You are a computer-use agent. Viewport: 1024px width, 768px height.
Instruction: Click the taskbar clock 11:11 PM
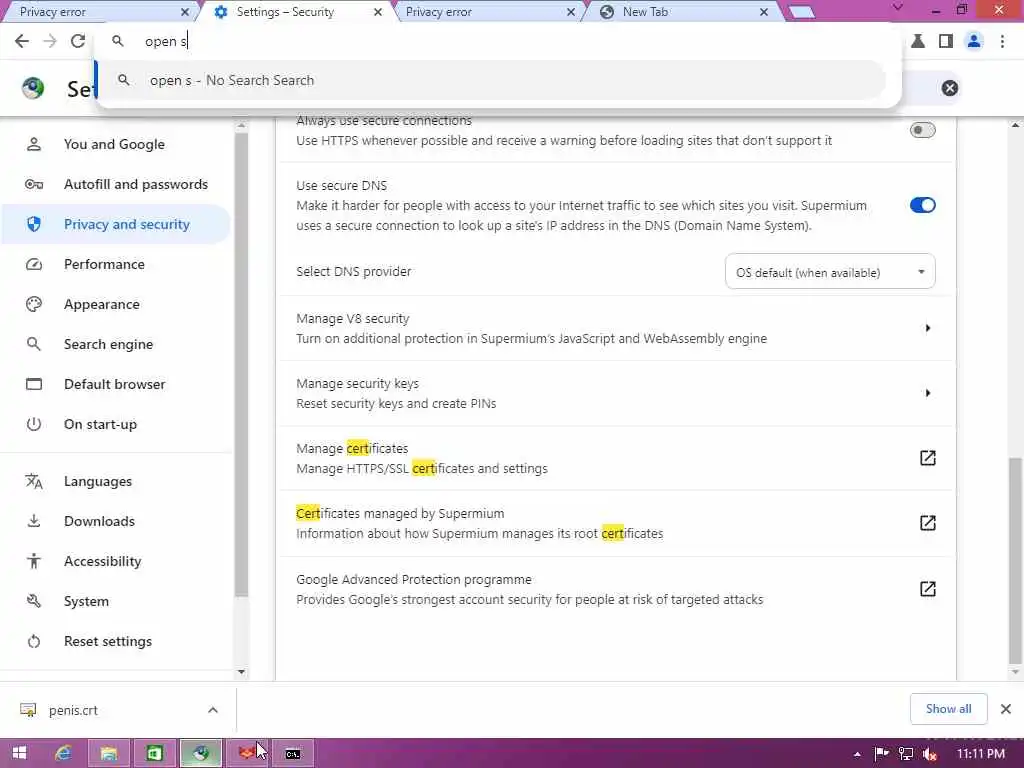pos(980,754)
